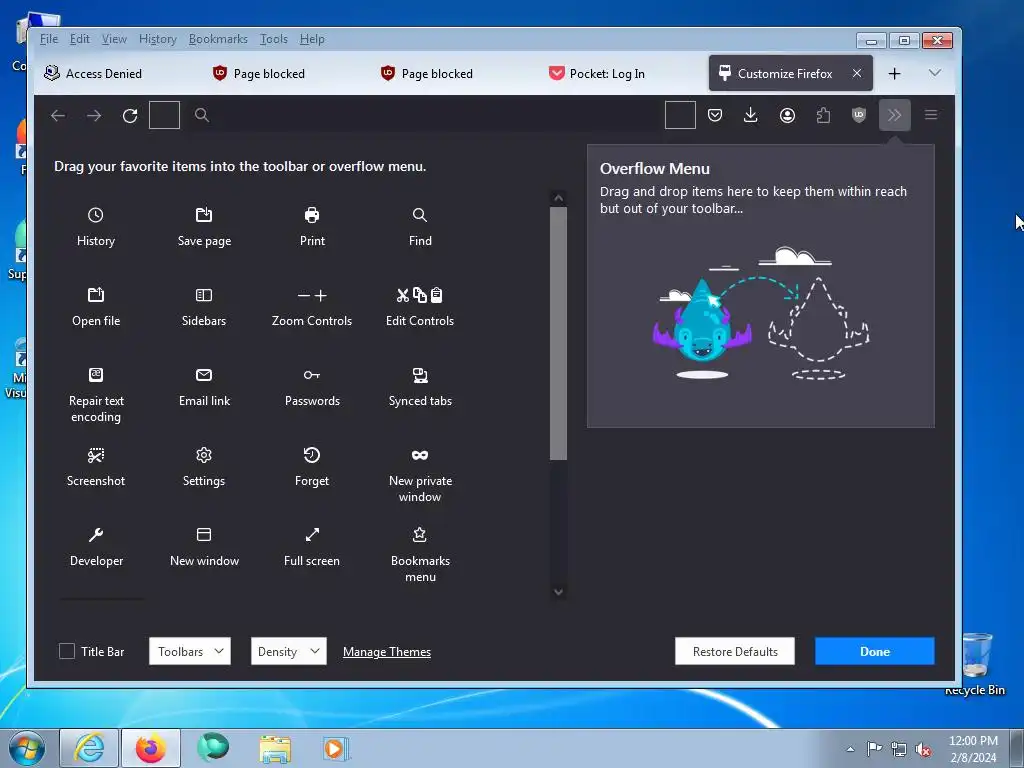Select the Full screen icon
Image resolution: width=1024 pixels, height=768 pixels.
[x=312, y=535]
